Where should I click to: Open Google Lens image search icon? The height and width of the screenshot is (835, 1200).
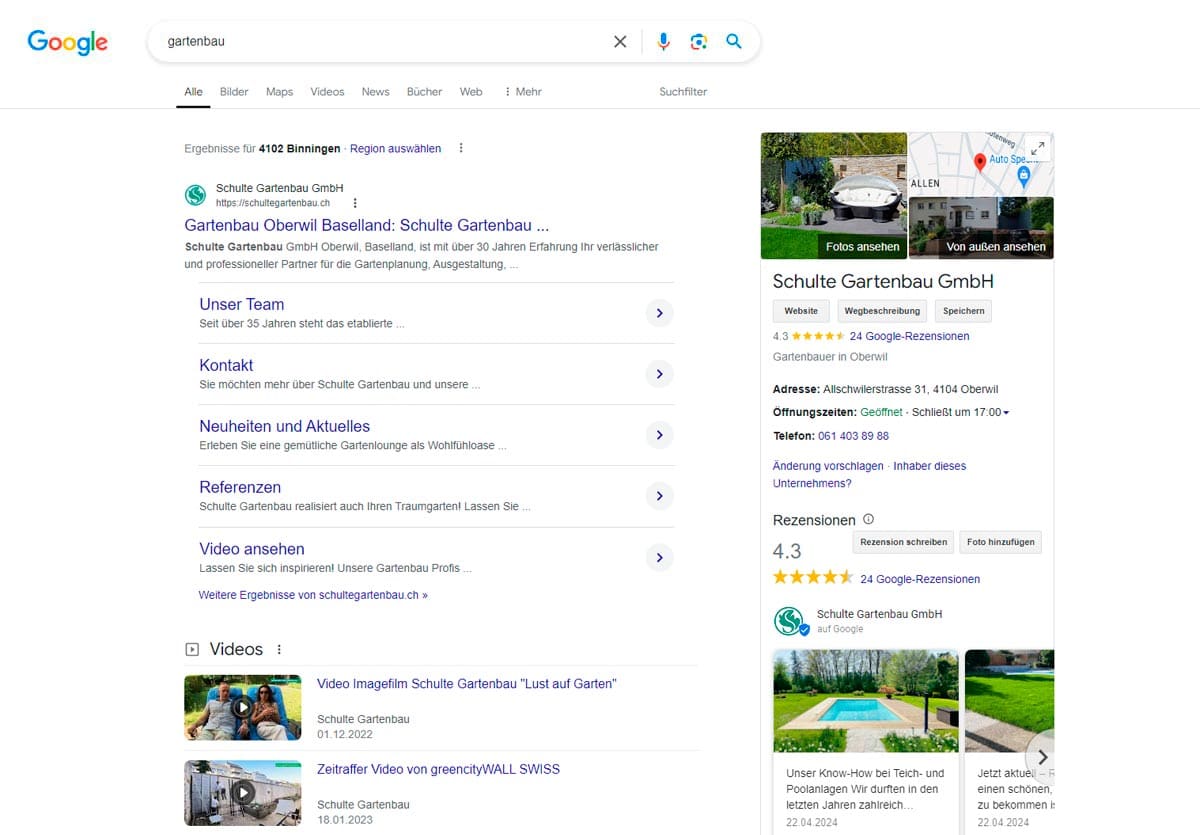point(698,42)
